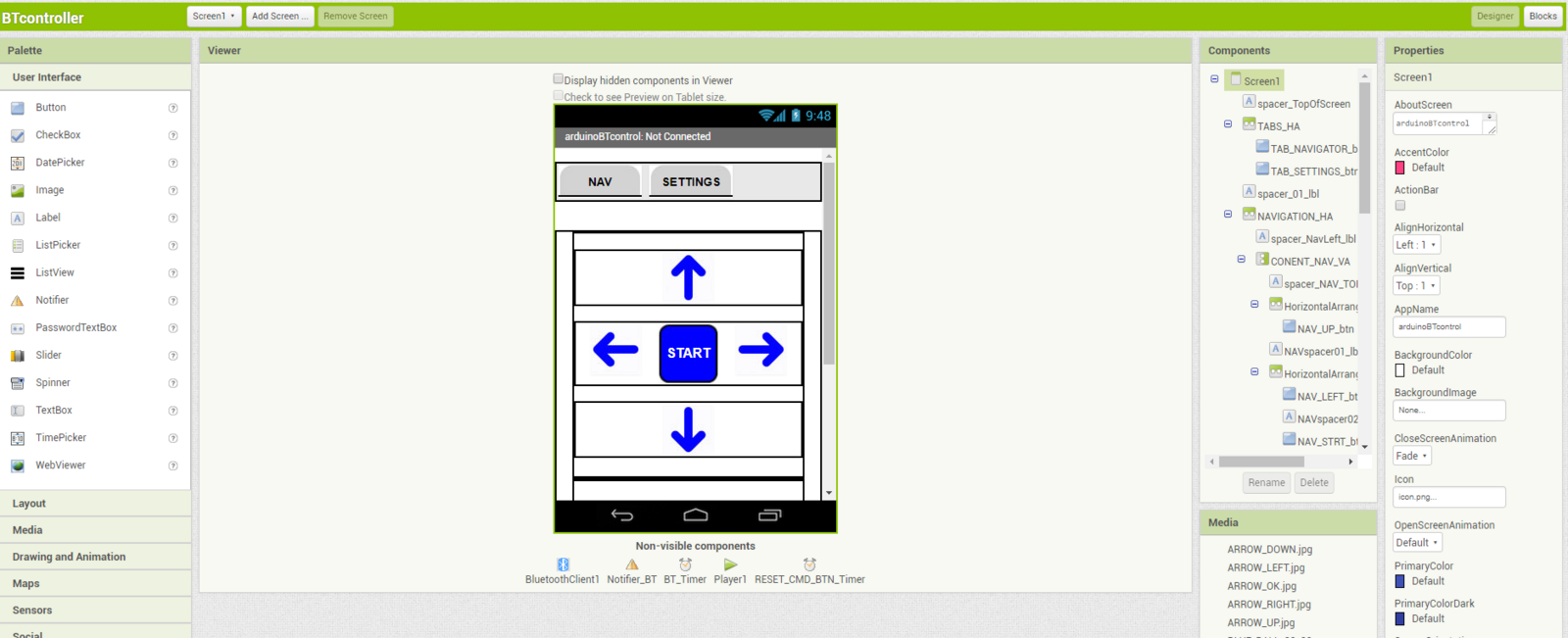Enable Display hidden components in Viewer
The width and height of the screenshot is (1568, 638).
tap(559, 79)
